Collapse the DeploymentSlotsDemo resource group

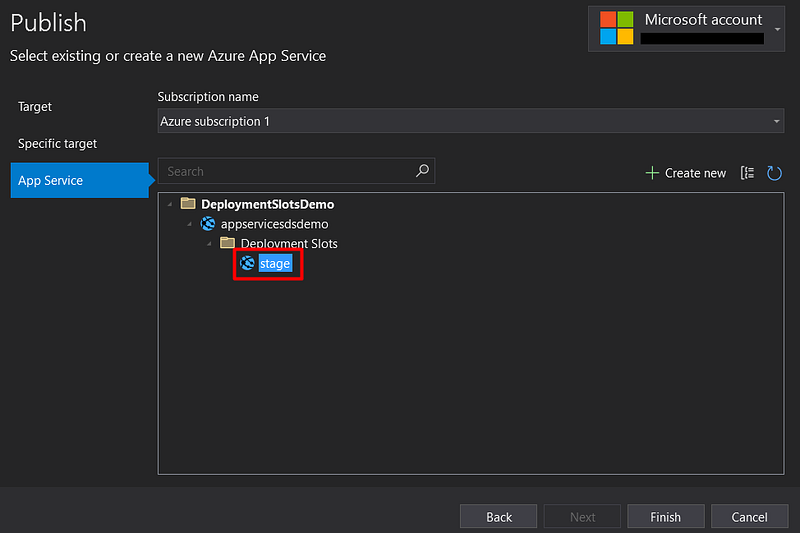point(170,204)
